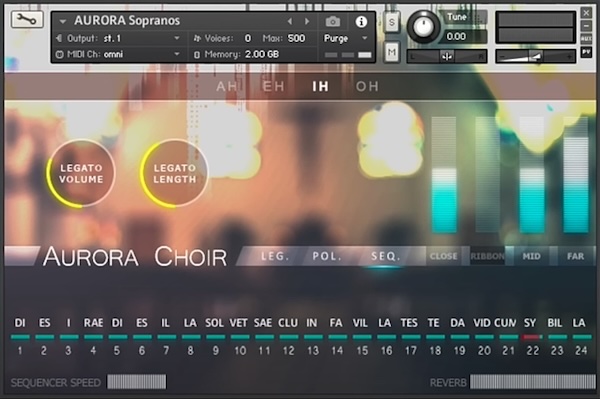Select the AH vowel
This screenshot has height=399, width=600.
(227, 86)
